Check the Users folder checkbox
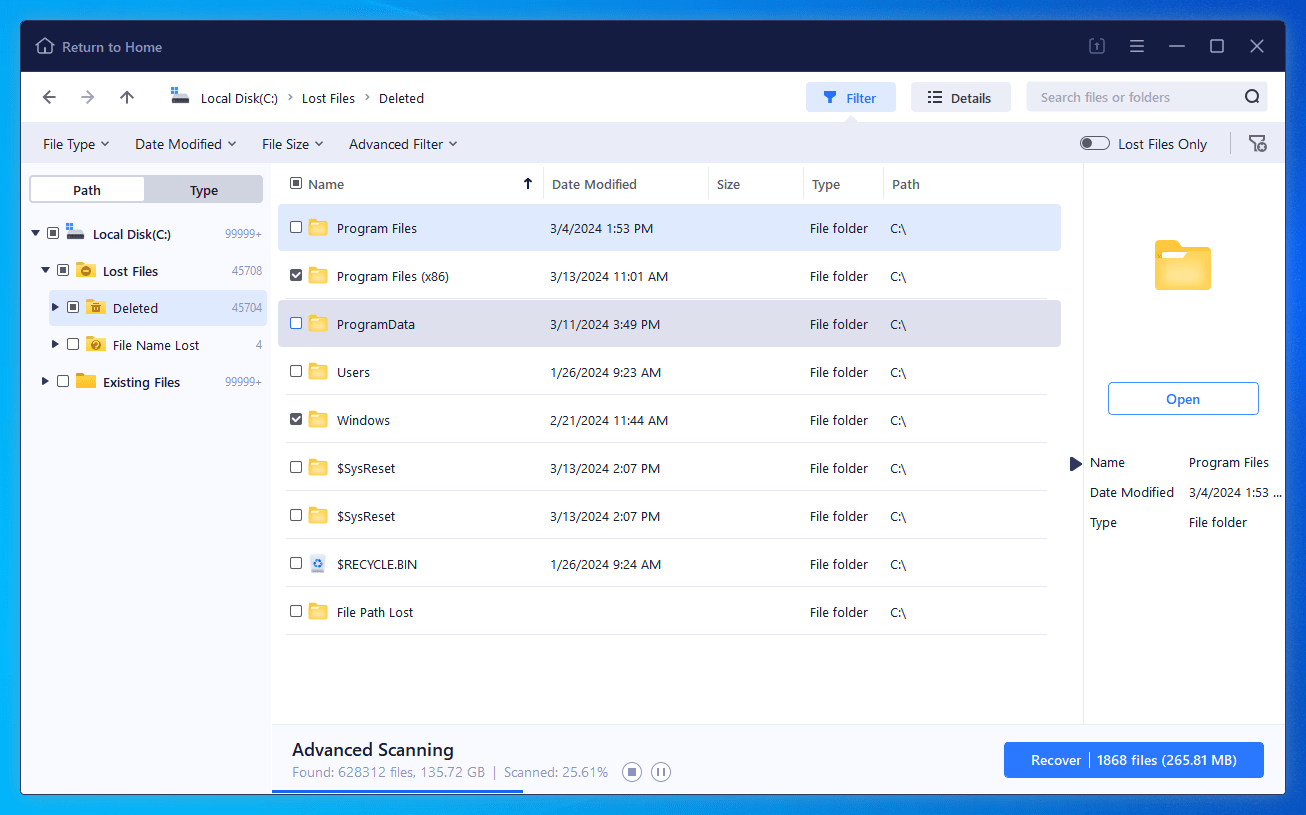The width and height of the screenshot is (1306, 815). (296, 372)
